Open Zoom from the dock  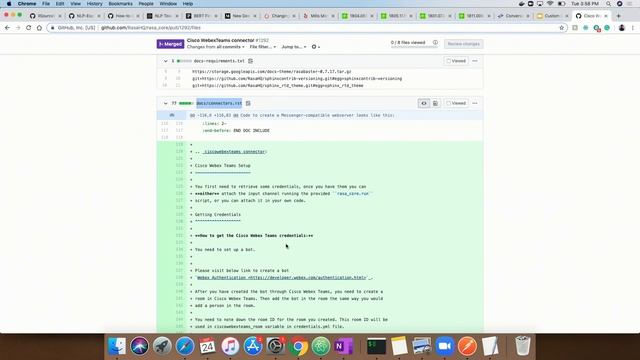(x=444, y=346)
